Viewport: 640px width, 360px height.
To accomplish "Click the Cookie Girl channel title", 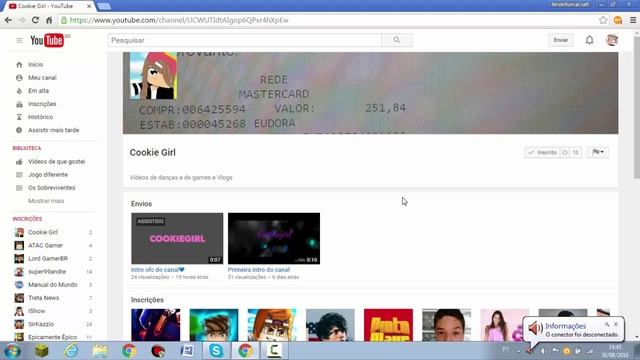I will coord(153,152).
